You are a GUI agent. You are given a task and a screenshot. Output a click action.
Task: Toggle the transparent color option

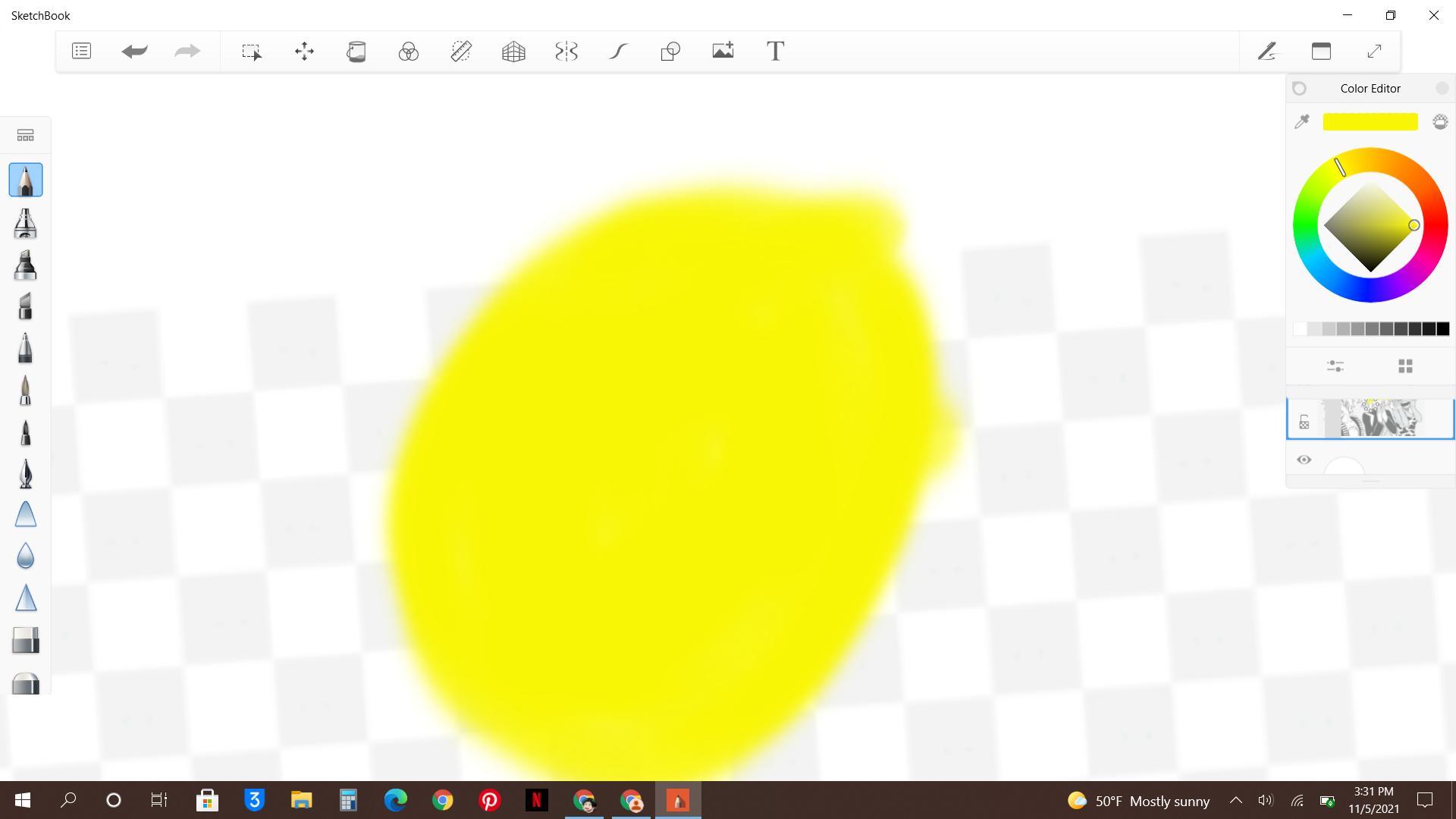tap(1439, 122)
